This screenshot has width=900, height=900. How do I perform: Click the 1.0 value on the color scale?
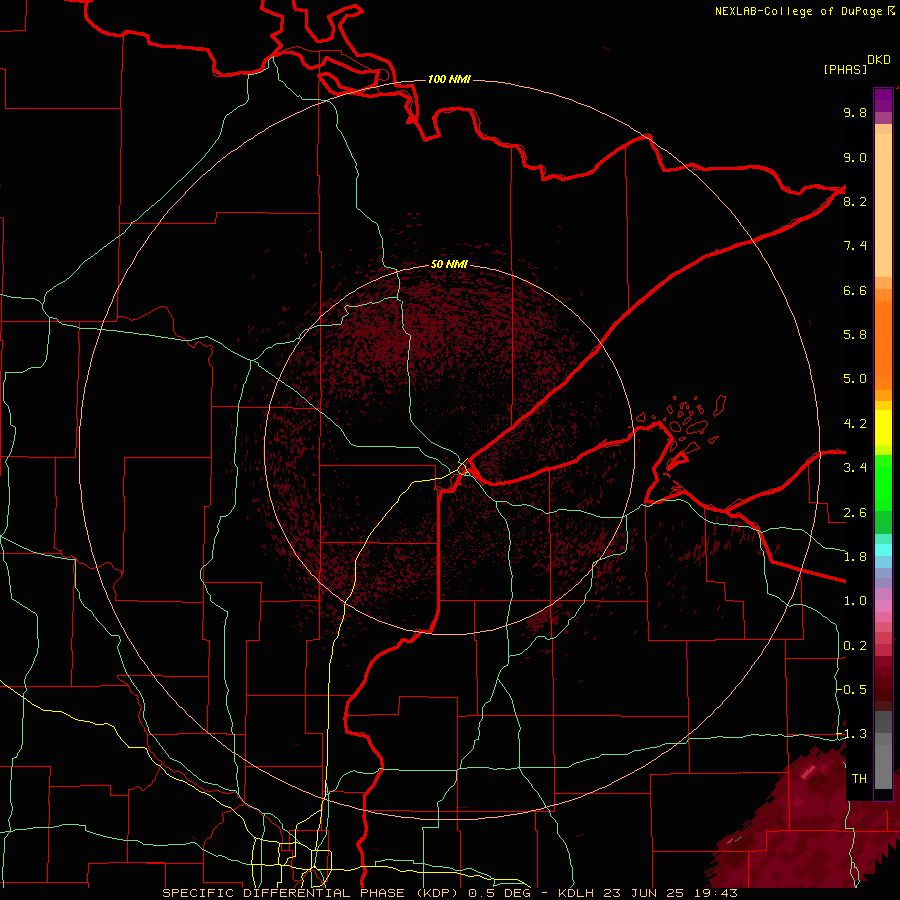pos(855,601)
